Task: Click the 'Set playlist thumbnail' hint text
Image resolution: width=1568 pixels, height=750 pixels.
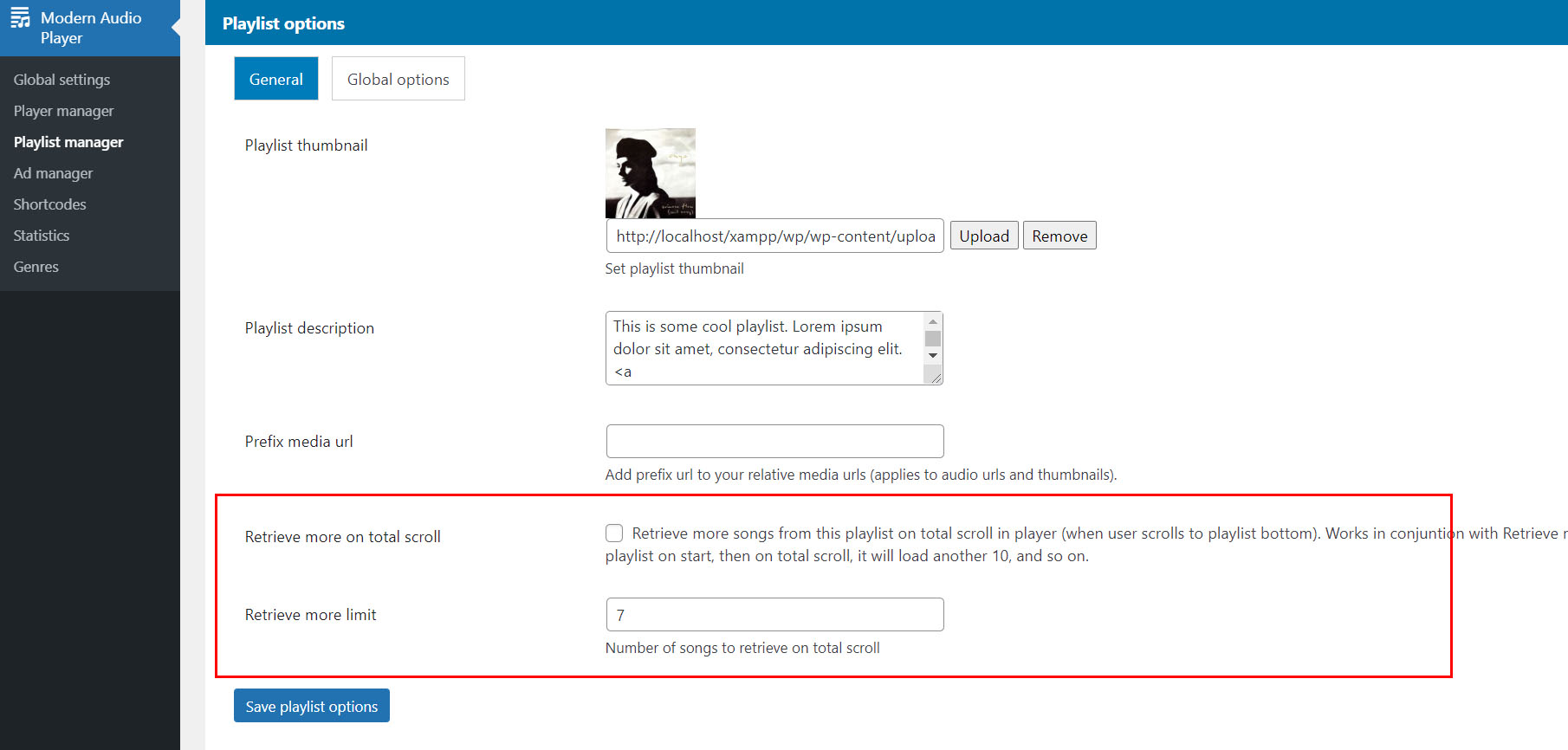Action: 675,268
